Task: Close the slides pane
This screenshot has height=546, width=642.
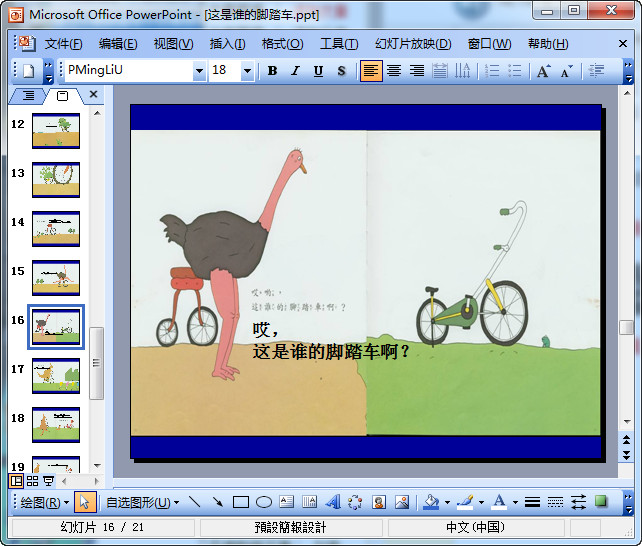Action: pyautogui.click(x=93, y=95)
